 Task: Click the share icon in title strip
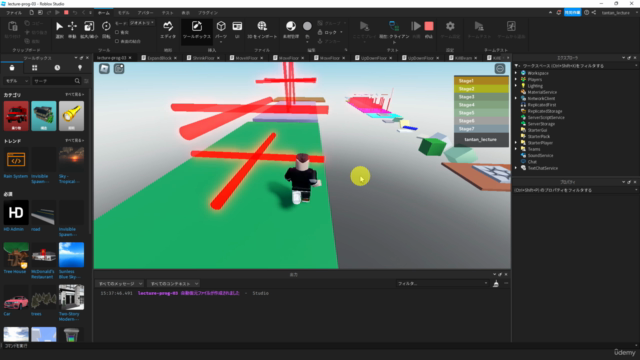point(594,13)
